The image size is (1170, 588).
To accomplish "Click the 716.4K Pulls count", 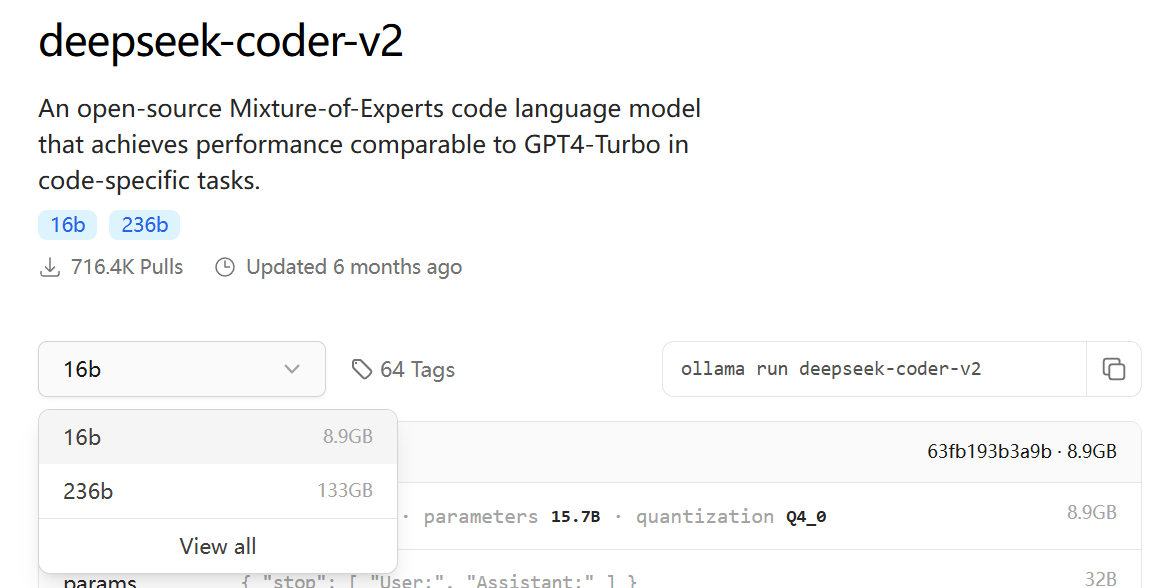I will (126, 267).
